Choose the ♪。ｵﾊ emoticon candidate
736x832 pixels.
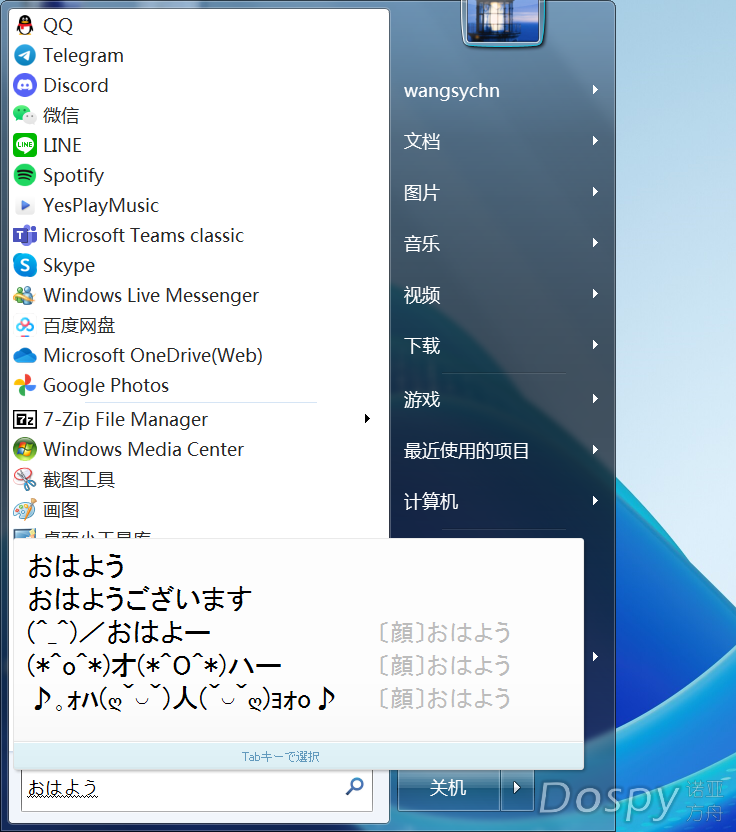184,699
